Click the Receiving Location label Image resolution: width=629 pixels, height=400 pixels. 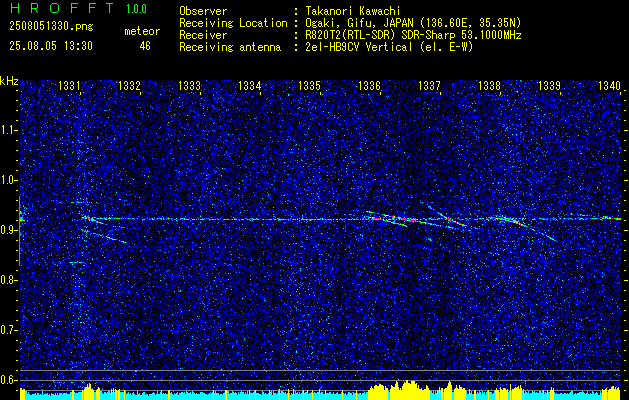[x=233, y=23]
